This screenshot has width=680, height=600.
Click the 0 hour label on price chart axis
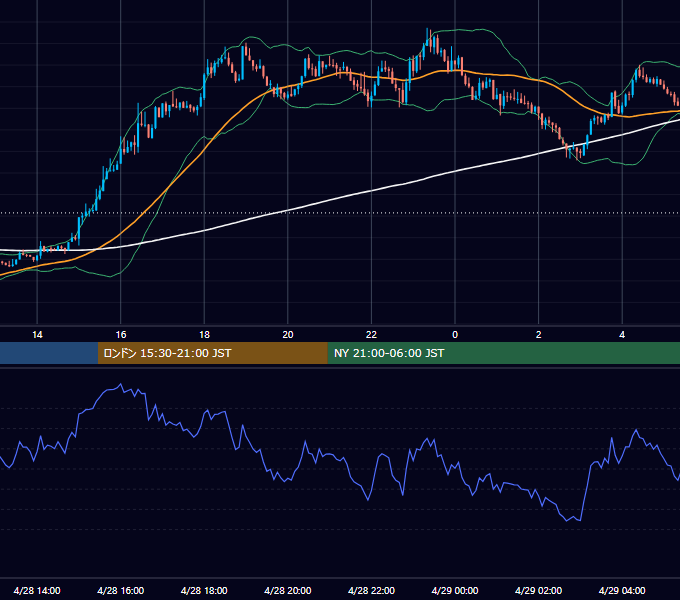coord(455,335)
